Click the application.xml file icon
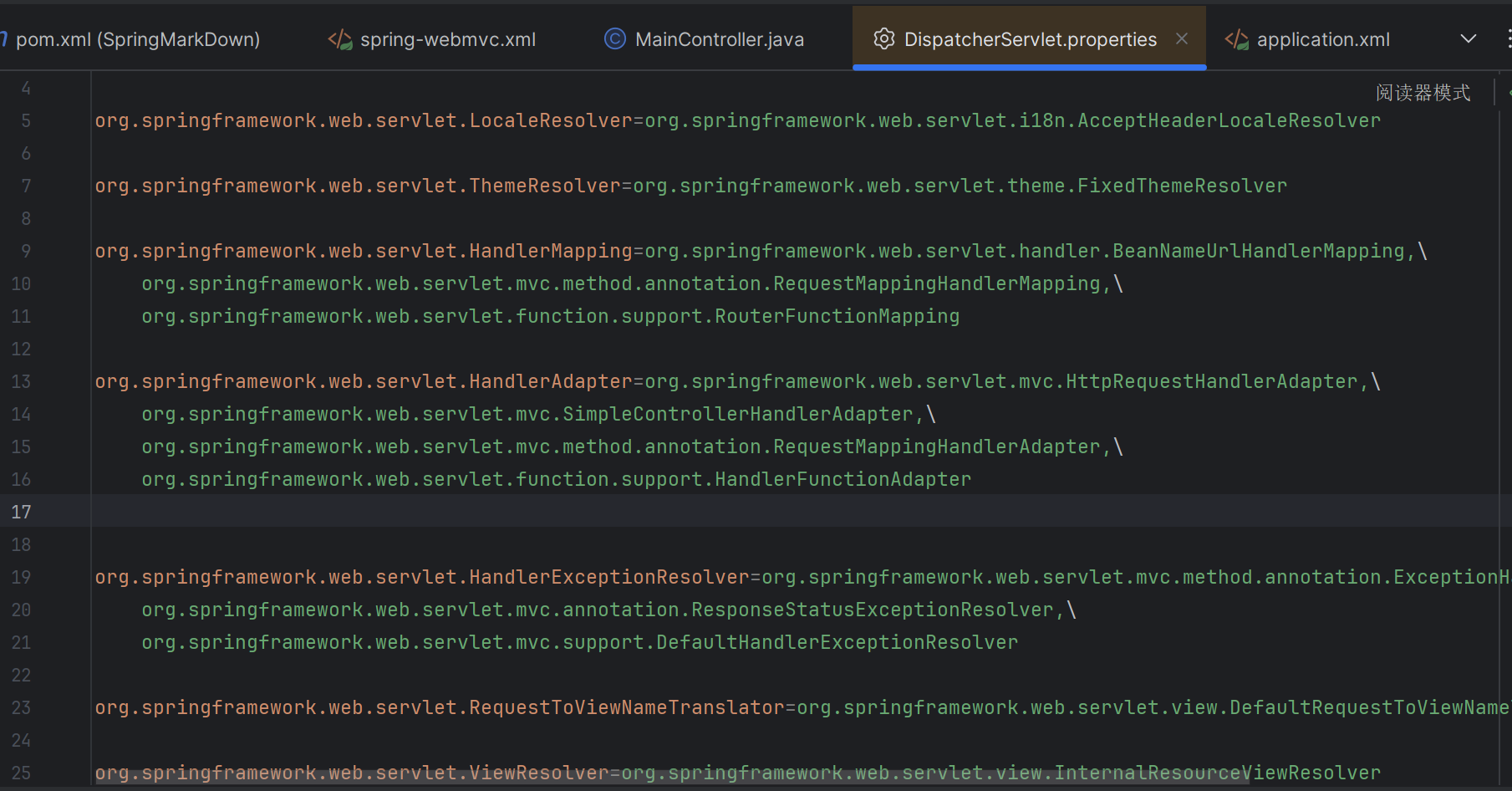 [x=1236, y=39]
